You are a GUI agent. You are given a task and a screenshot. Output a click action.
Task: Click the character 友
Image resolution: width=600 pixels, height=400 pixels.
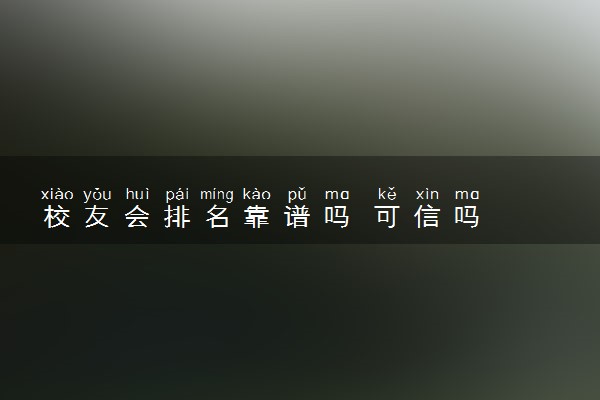point(97,217)
